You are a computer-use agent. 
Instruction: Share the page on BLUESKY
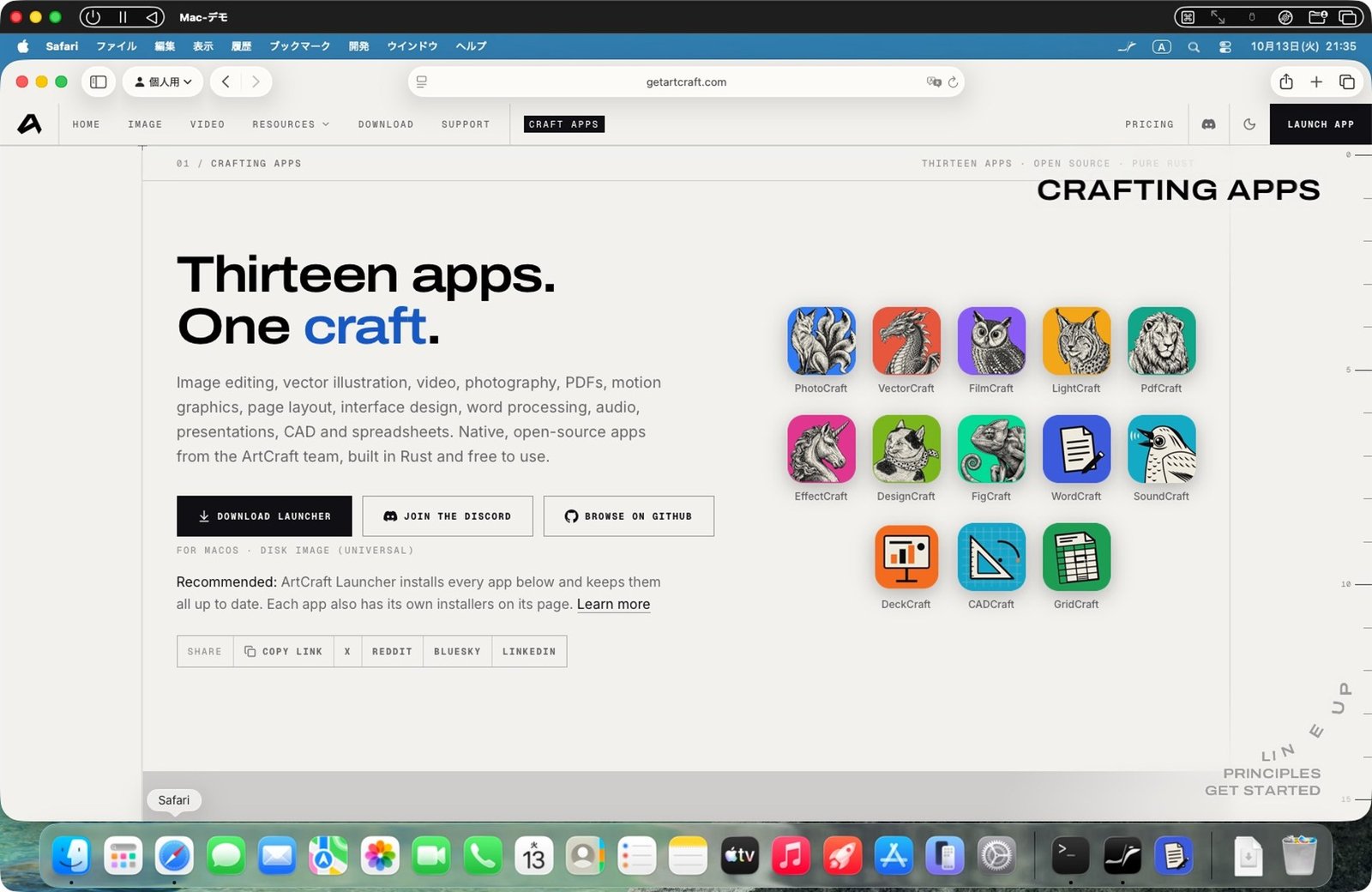coord(457,652)
